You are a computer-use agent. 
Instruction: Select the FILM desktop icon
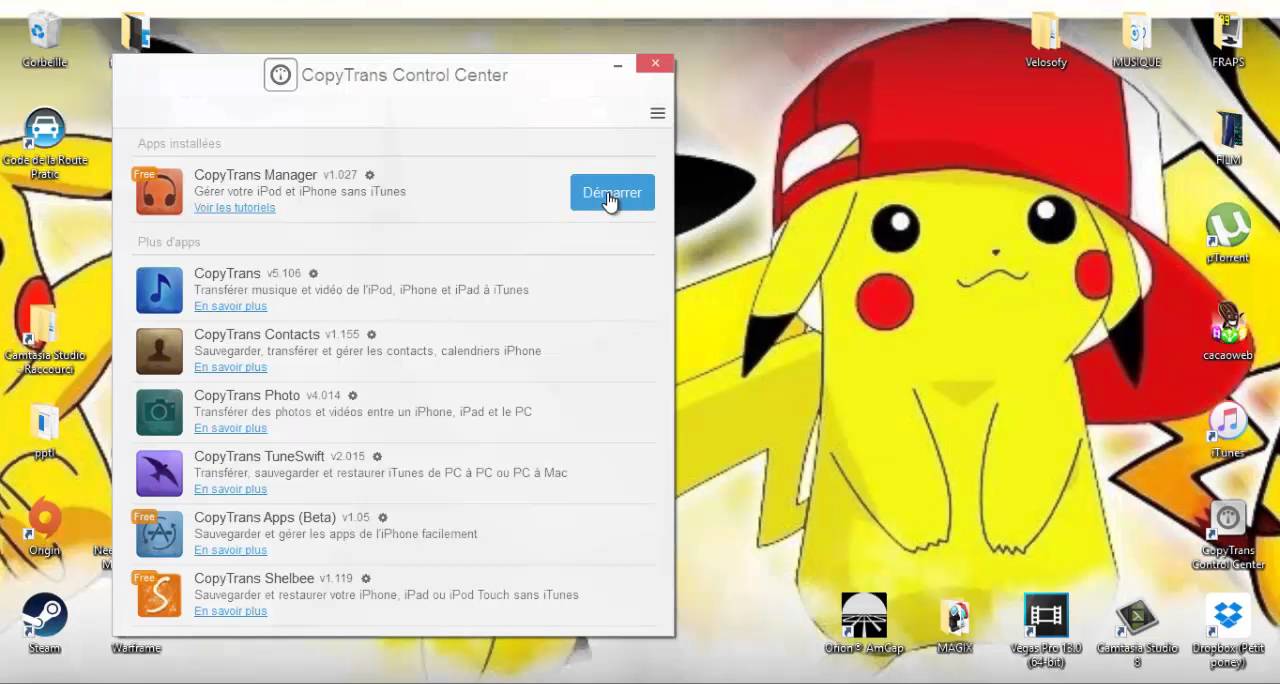pyautogui.click(x=1228, y=138)
